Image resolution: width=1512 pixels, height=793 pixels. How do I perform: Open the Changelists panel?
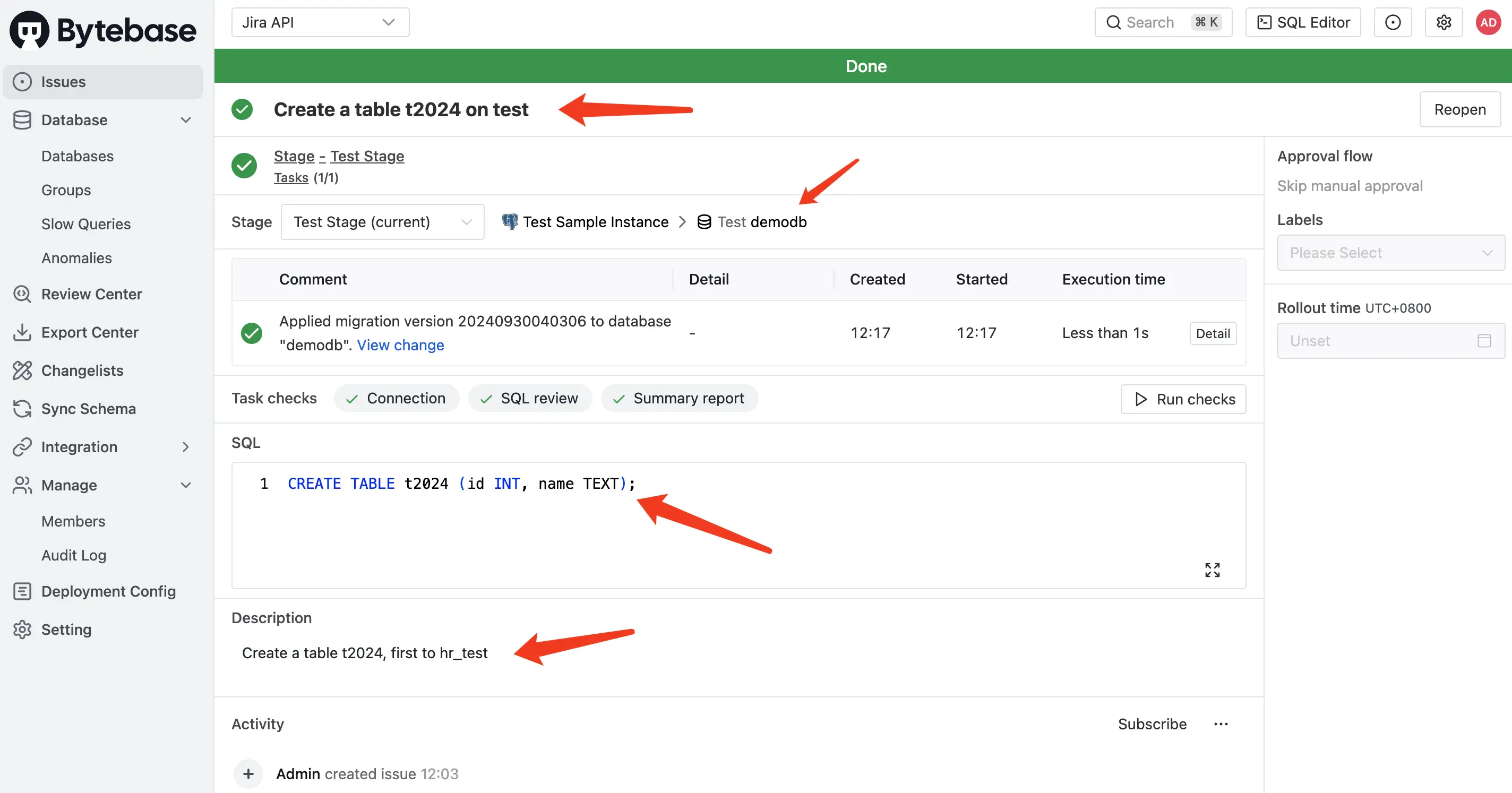click(82, 370)
